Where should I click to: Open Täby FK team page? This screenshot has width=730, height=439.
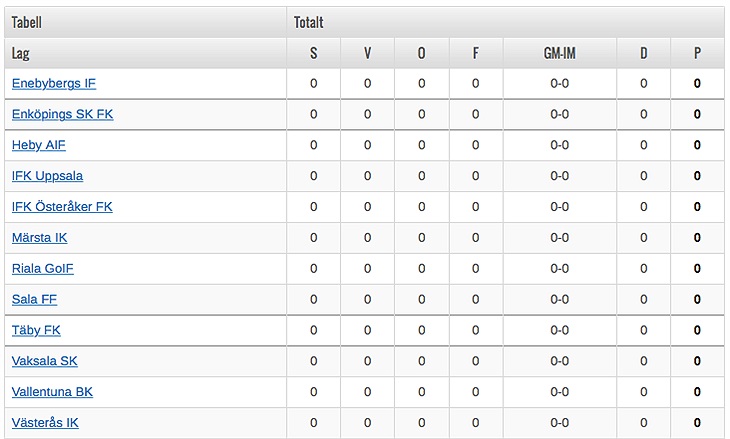pyautogui.click(x=36, y=331)
